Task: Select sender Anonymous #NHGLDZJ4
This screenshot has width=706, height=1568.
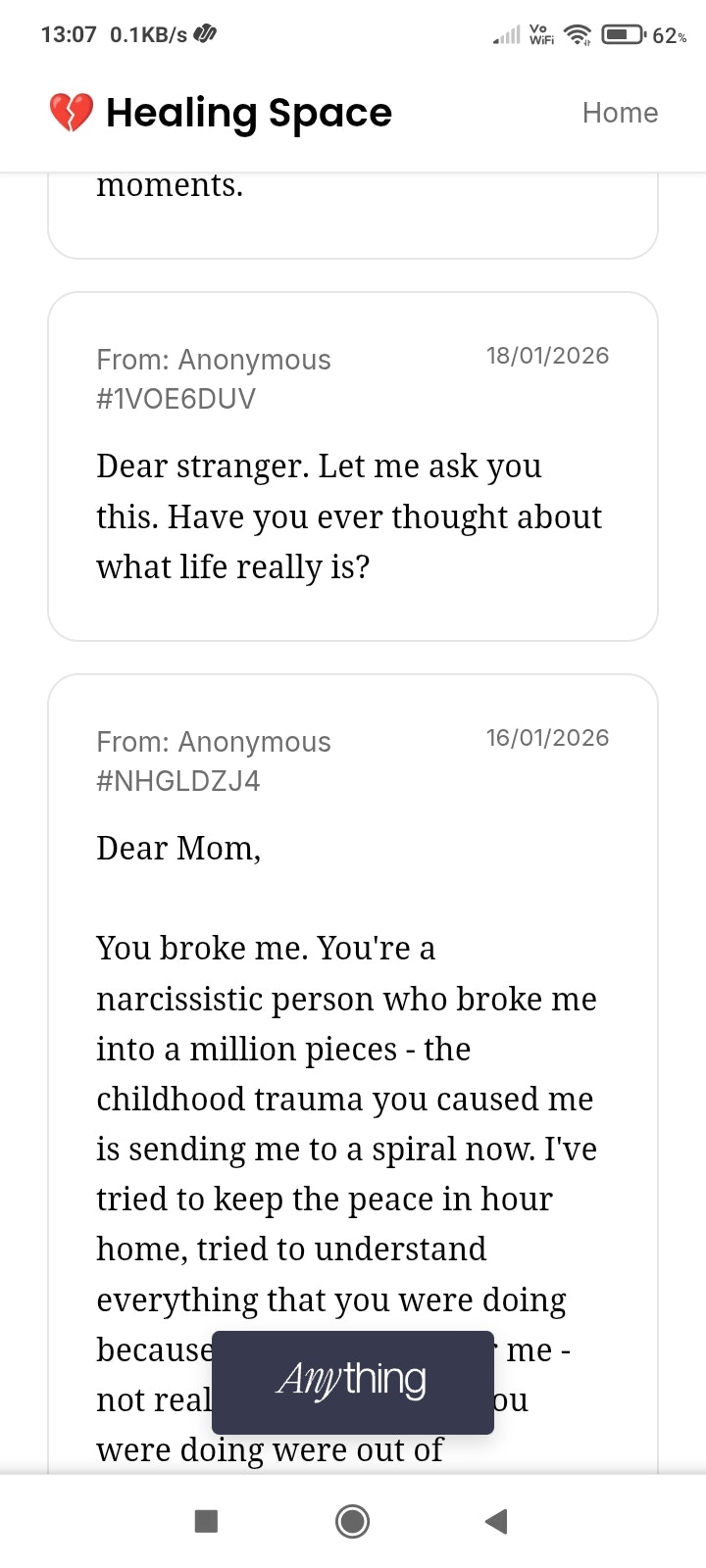Action: click(x=214, y=761)
